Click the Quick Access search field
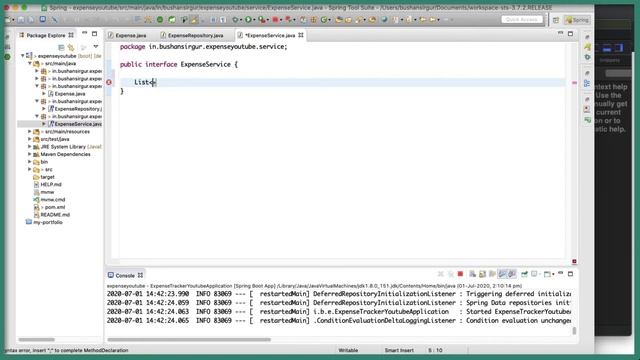The height and width of the screenshot is (360, 640). tap(522, 20)
